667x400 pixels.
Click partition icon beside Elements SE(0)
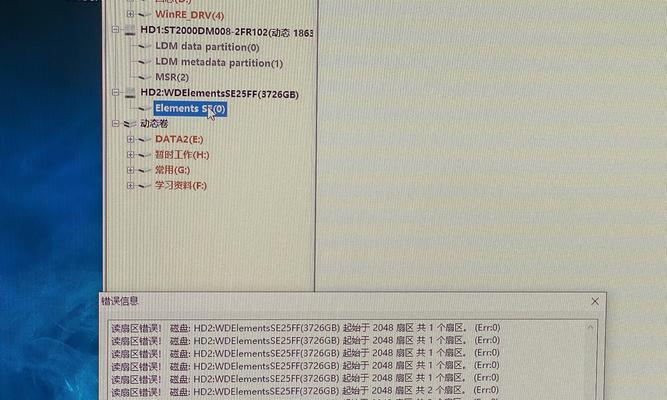pos(145,109)
